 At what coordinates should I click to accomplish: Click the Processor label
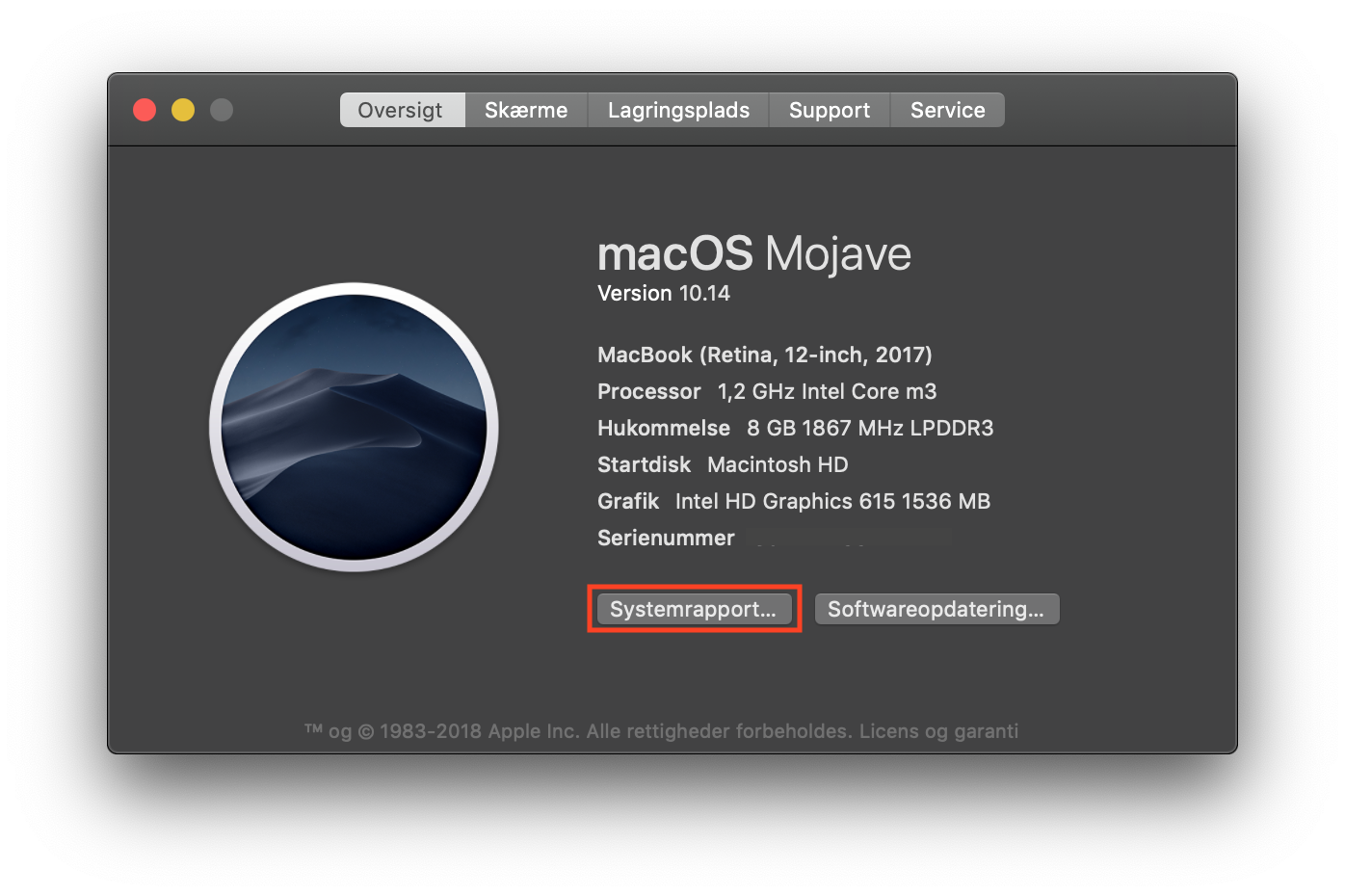tap(648, 391)
